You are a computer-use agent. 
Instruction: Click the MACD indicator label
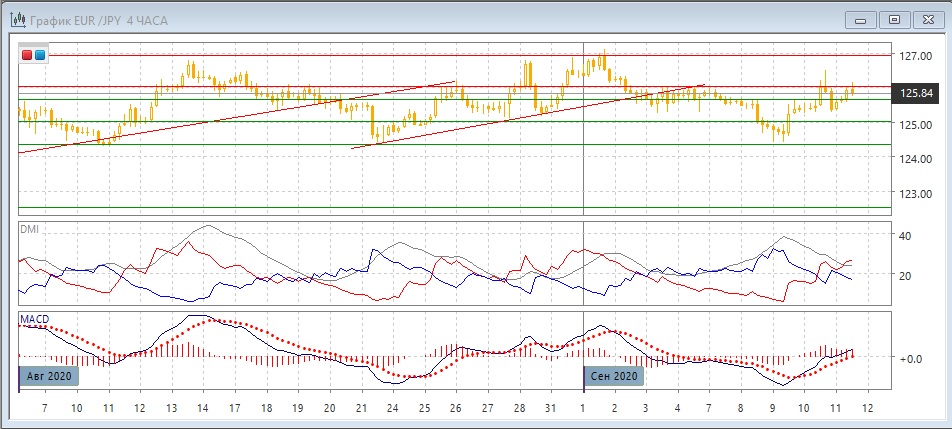point(35,319)
